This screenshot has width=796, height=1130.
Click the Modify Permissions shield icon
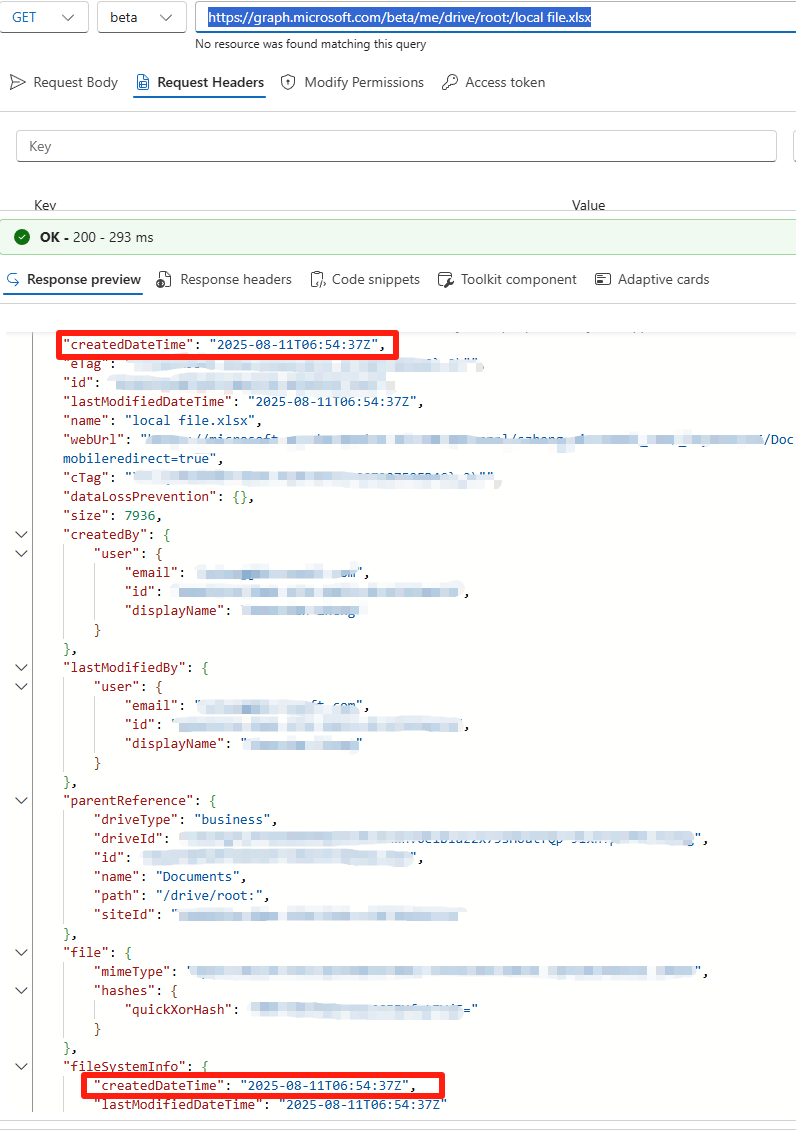click(288, 82)
